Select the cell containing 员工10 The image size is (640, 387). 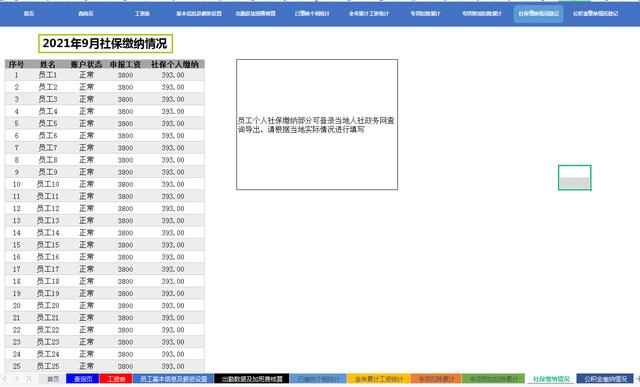(x=48, y=184)
